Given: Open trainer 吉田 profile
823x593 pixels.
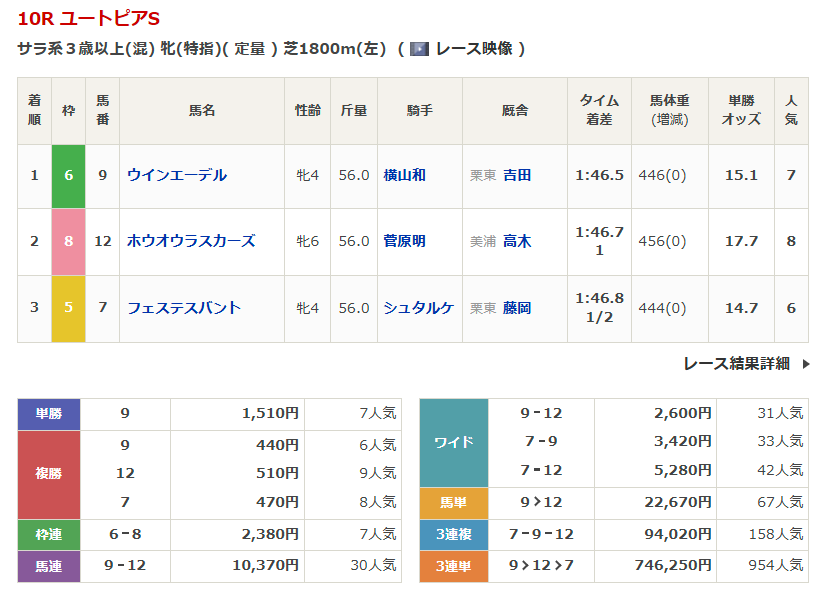Looking at the screenshot, I should pyautogui.click(x=517, y=175).
